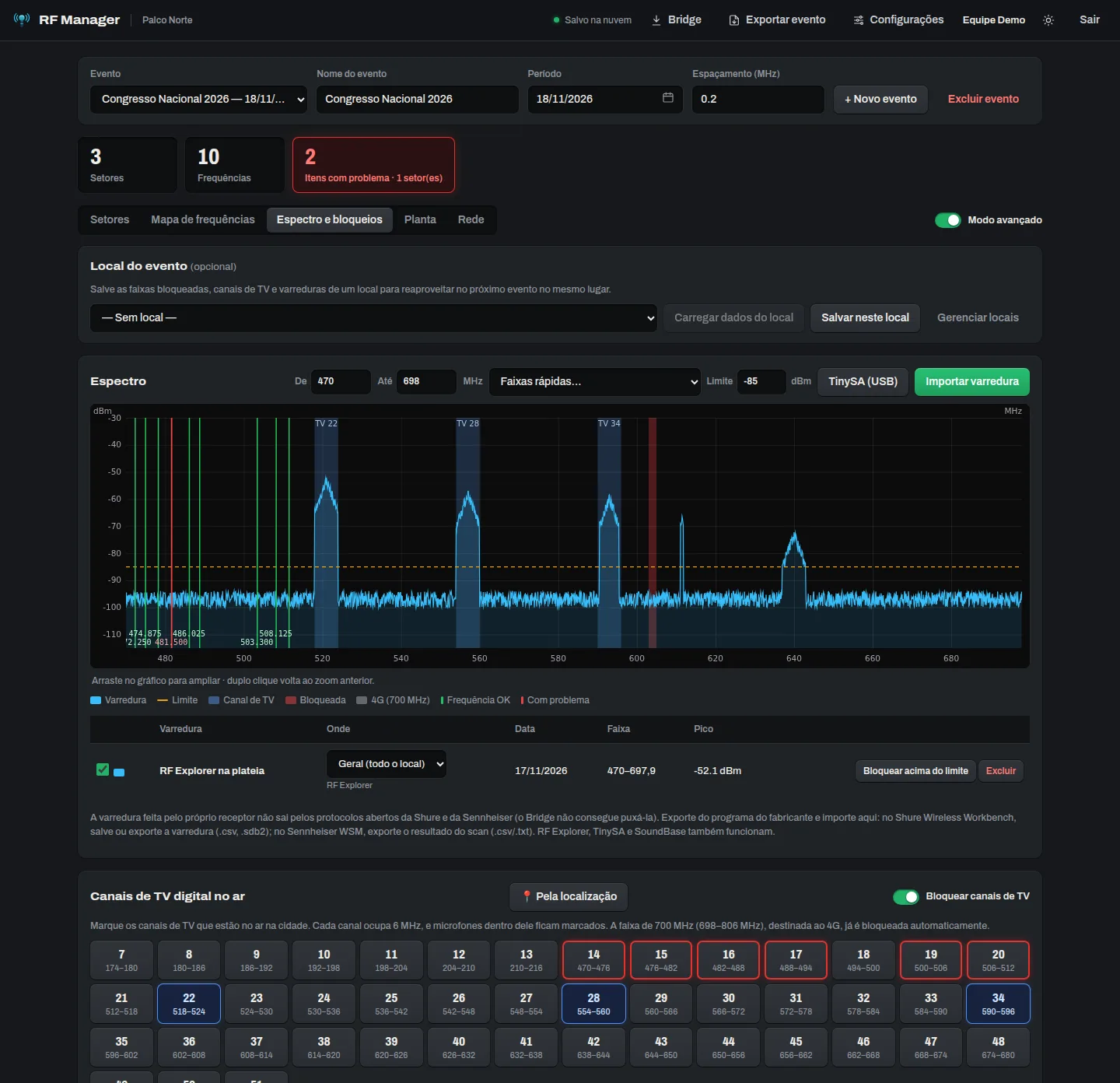The height and width of the screenshot is (1083, 1120).
Task: Click the Bridge download icon
Action: (x=656, y=20)
